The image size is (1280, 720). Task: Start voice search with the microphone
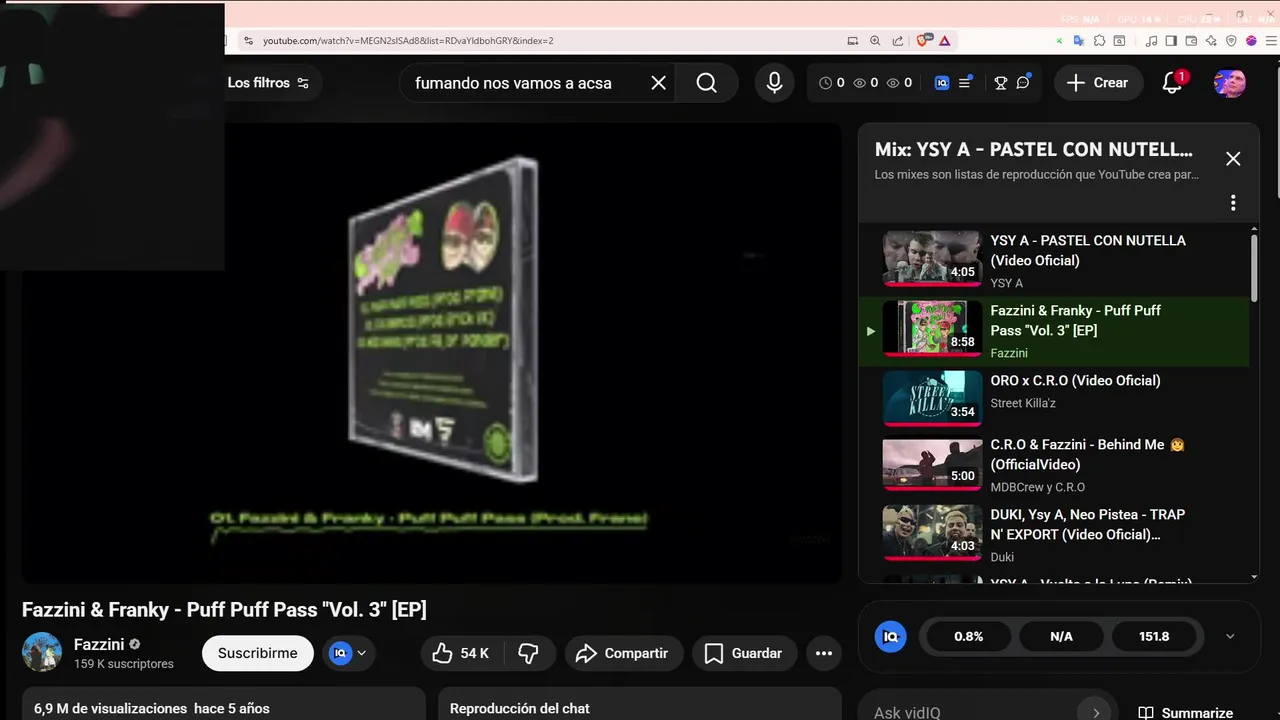(774, 83)
